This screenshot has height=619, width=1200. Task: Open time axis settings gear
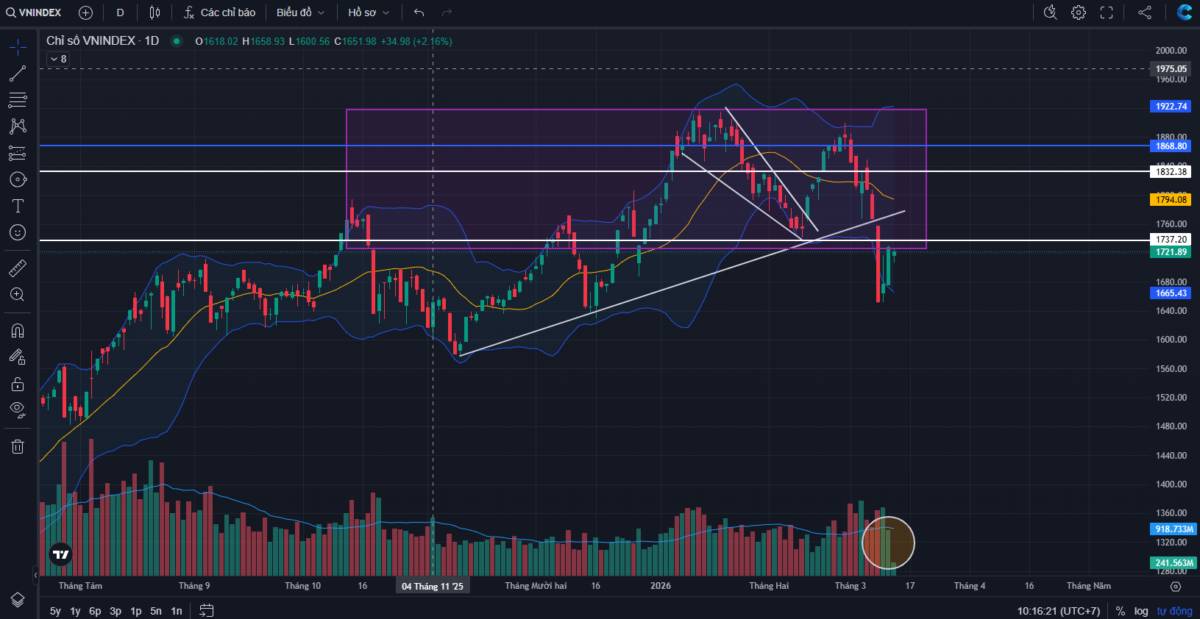coord(1175,587)
